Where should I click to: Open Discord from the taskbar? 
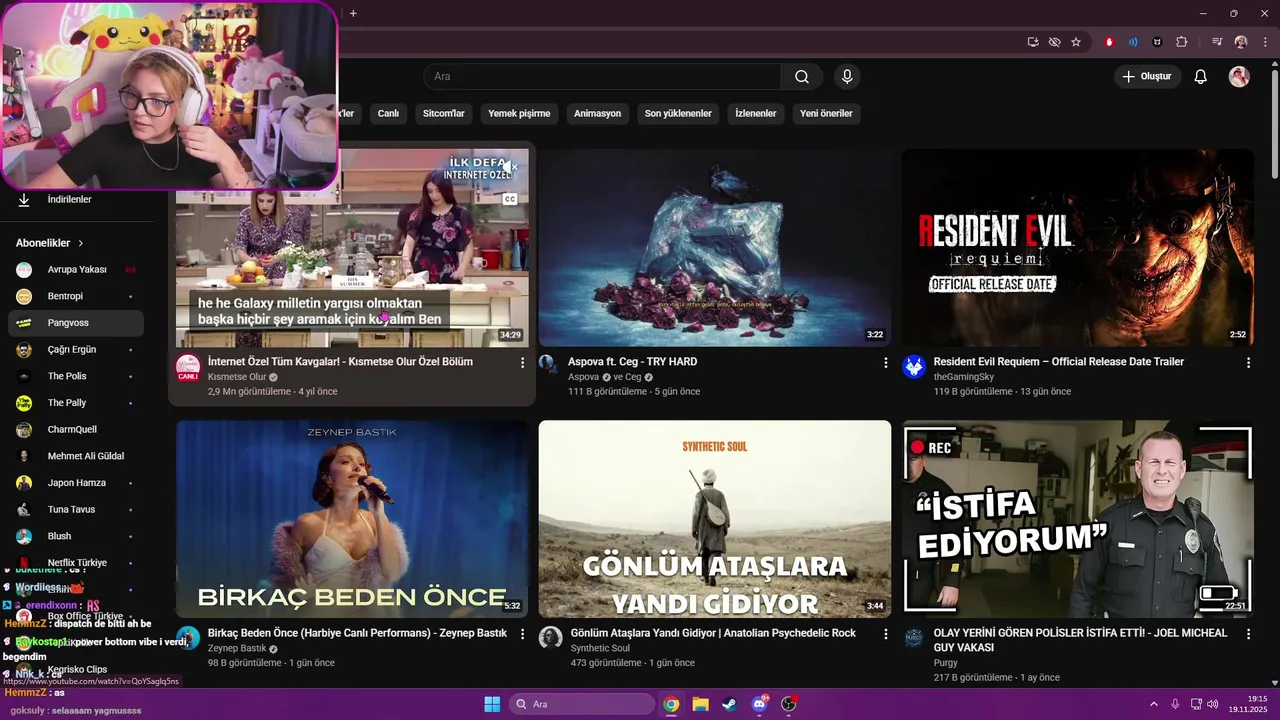[x=759, y=704]
